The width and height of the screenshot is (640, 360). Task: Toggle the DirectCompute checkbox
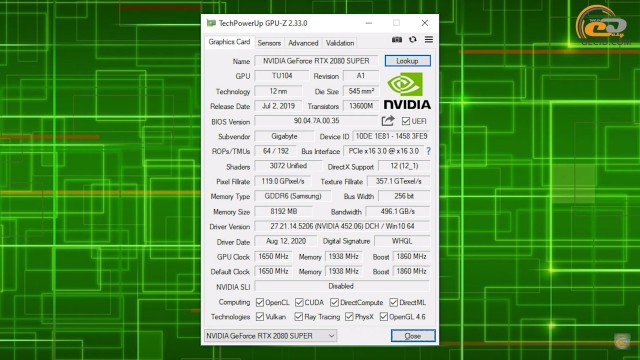pos(334,302)
